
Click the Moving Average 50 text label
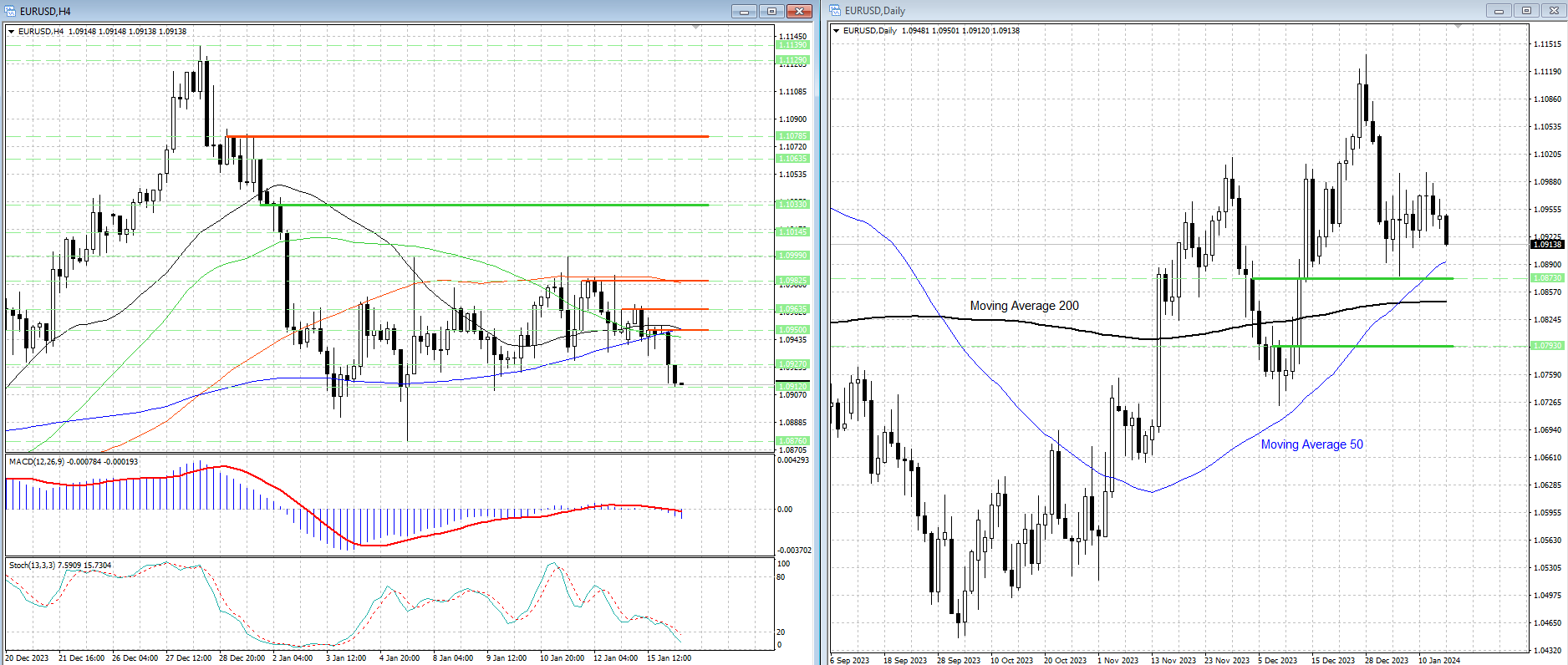[1311, 444]
